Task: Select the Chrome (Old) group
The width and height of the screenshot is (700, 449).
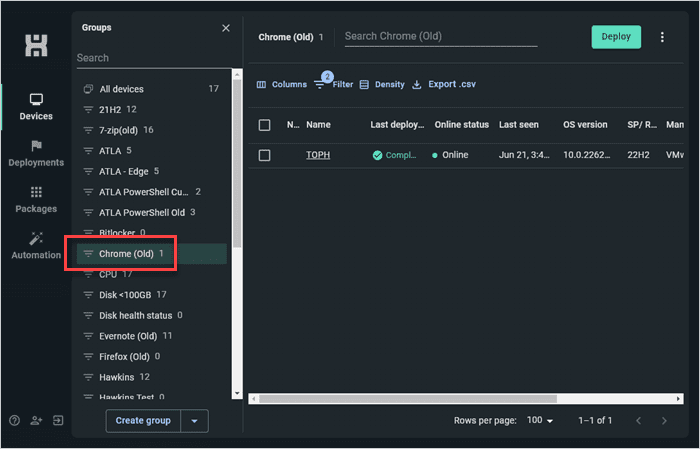Action: tap(152, 254)
